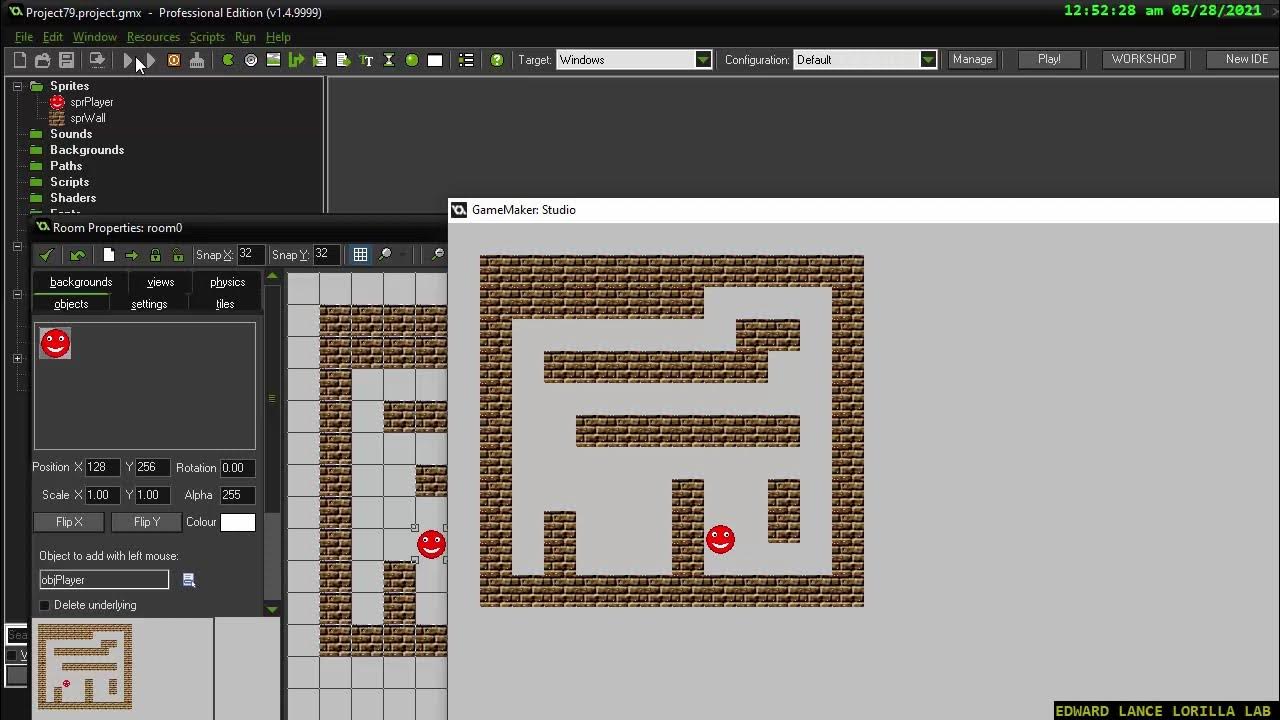Open an existing project from toolbar
Viewport: 1280px width, 720px height.
click(43, 60)
